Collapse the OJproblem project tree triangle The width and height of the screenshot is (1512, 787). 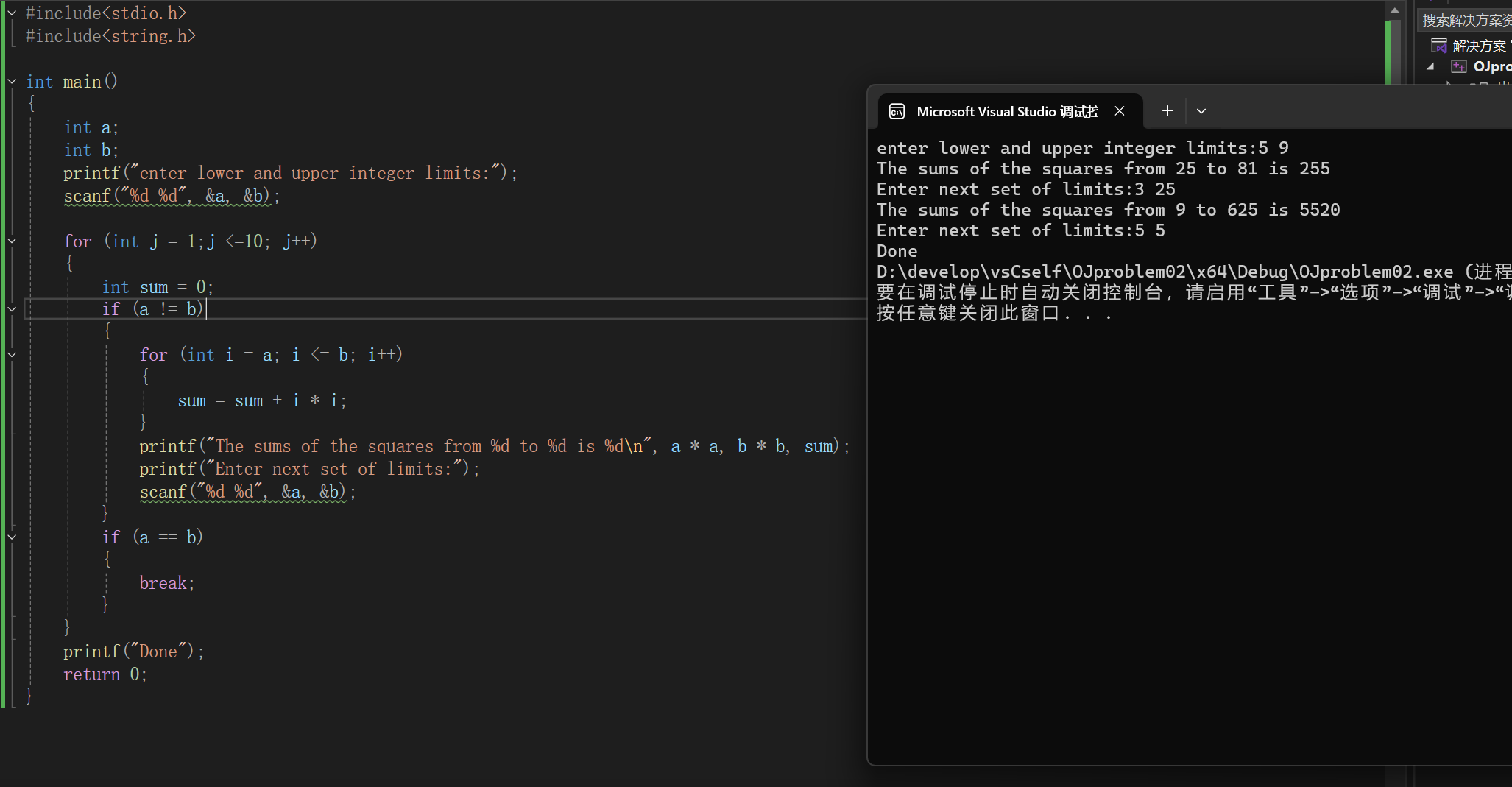pyautogui.click(x=1430, y=67)
